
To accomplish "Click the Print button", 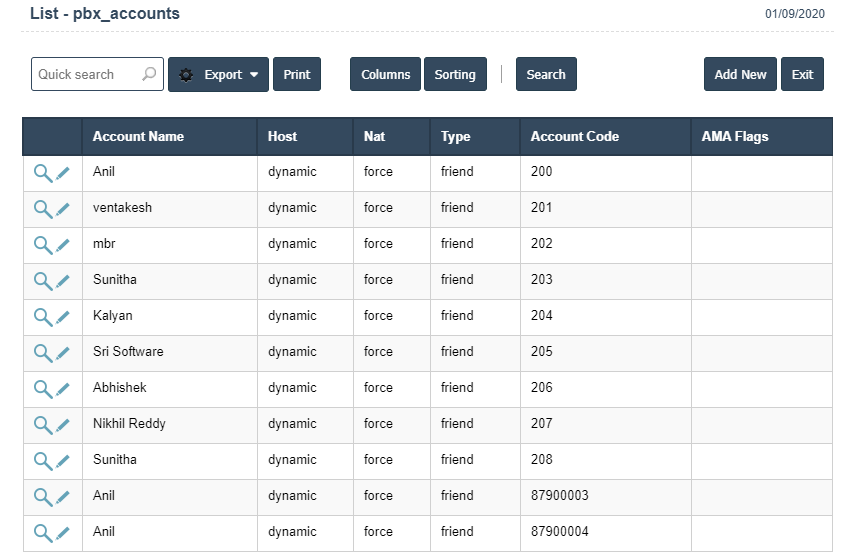I will coord(297,74).
